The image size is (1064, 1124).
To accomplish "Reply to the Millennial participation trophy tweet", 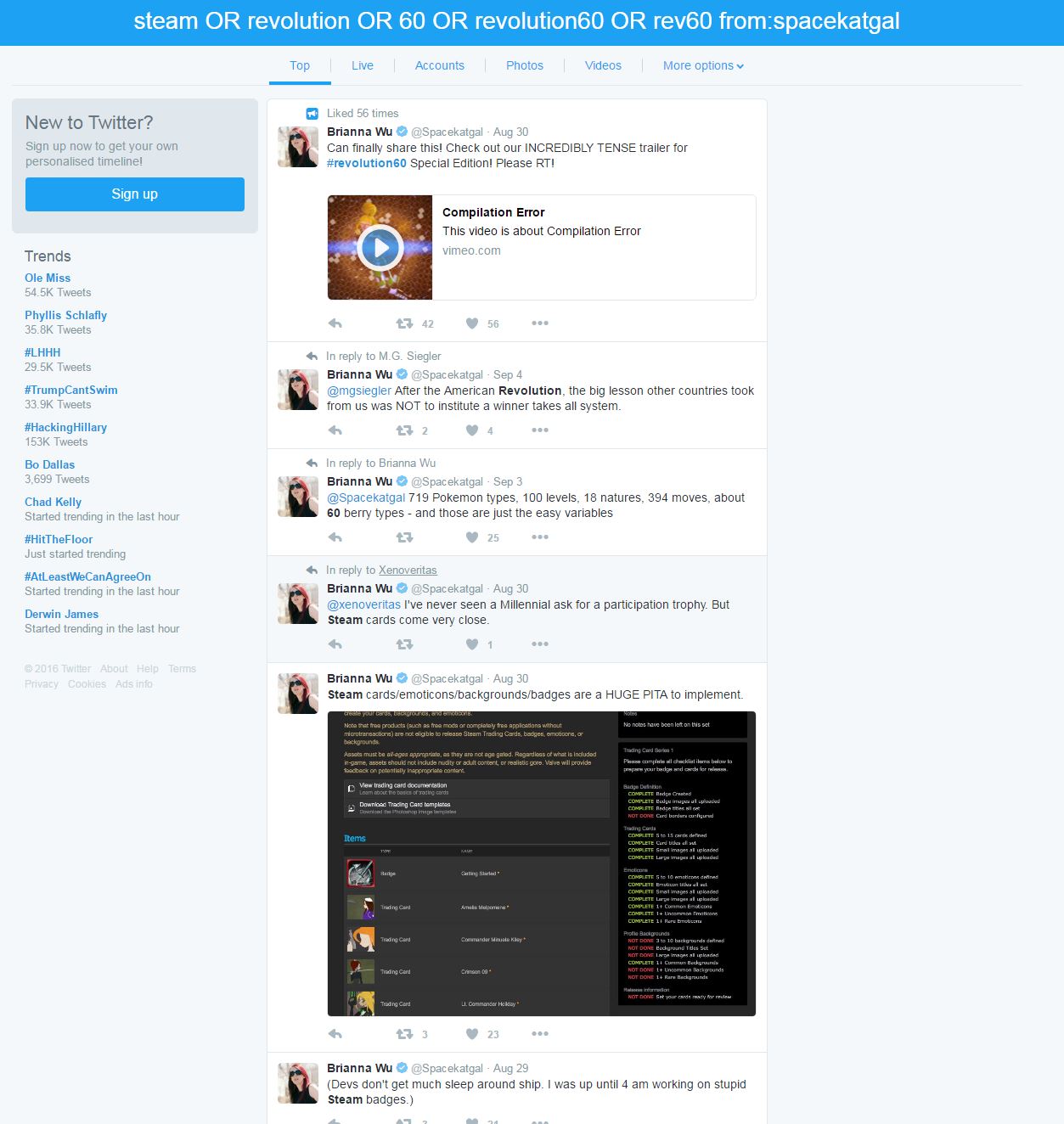I will [335, 644].
